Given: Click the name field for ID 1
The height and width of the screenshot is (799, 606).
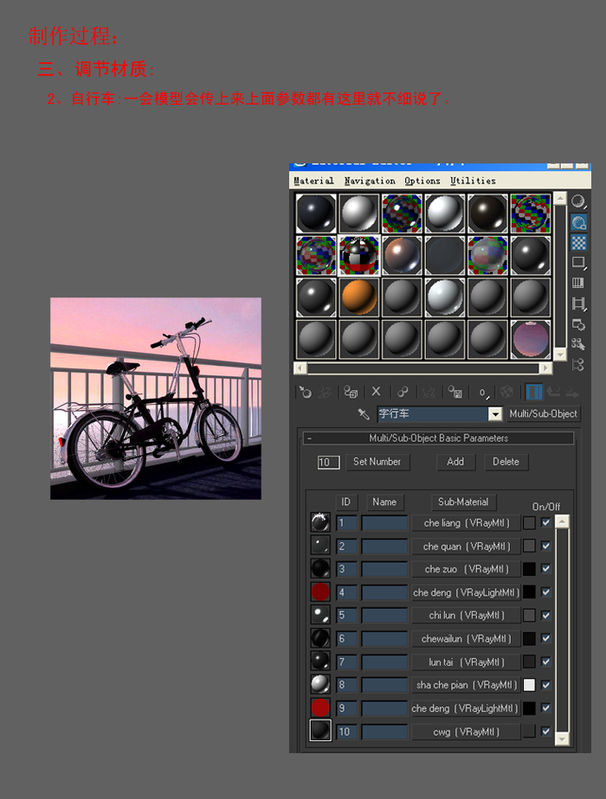Looking at the screenshot, I should 385,523.
